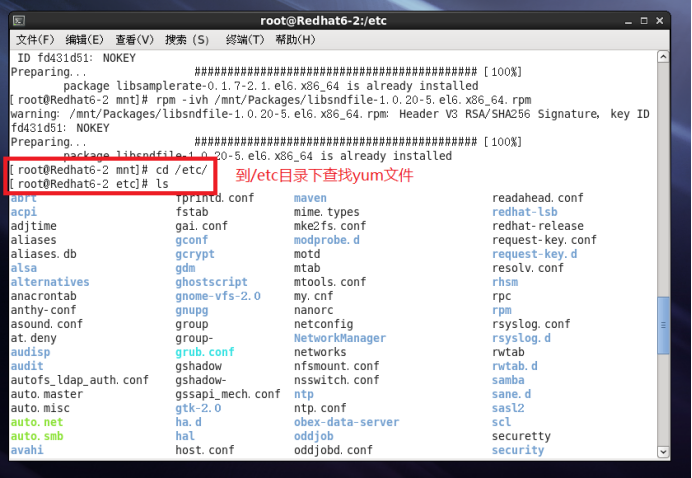The width and height of the screenshot is (692, 478).
Task: Click the green 'auto.net' entry
Action: tap(37, 422)
